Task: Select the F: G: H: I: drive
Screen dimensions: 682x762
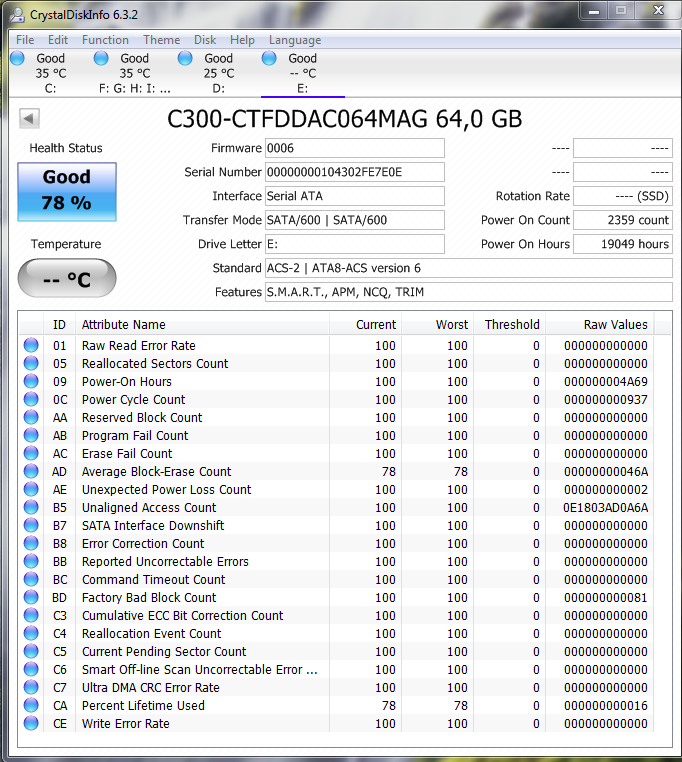Action: [x=135, y=73]
